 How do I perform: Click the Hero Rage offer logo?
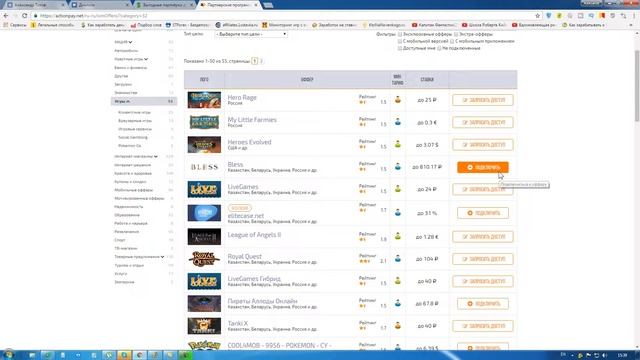pos(204,100)
